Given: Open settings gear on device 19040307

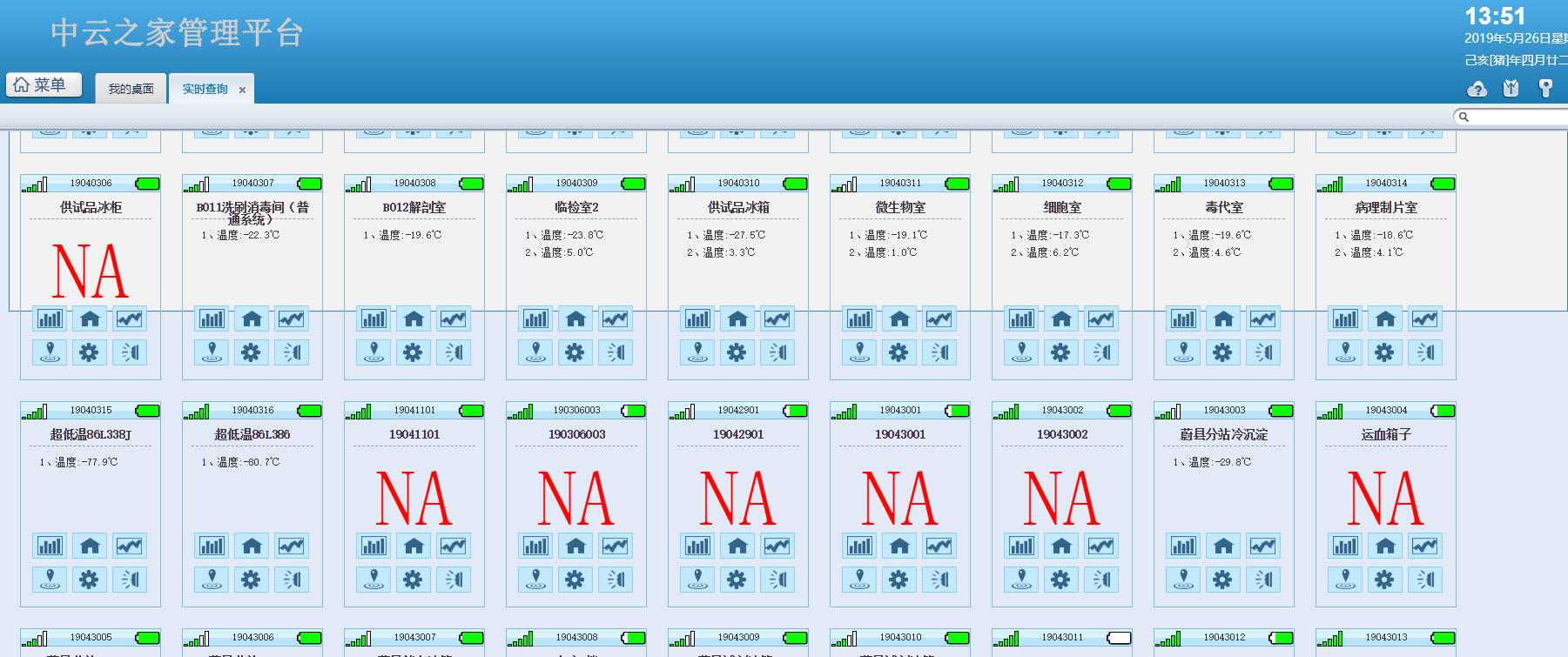Looking at the screenshot, I should coord(251,352).
